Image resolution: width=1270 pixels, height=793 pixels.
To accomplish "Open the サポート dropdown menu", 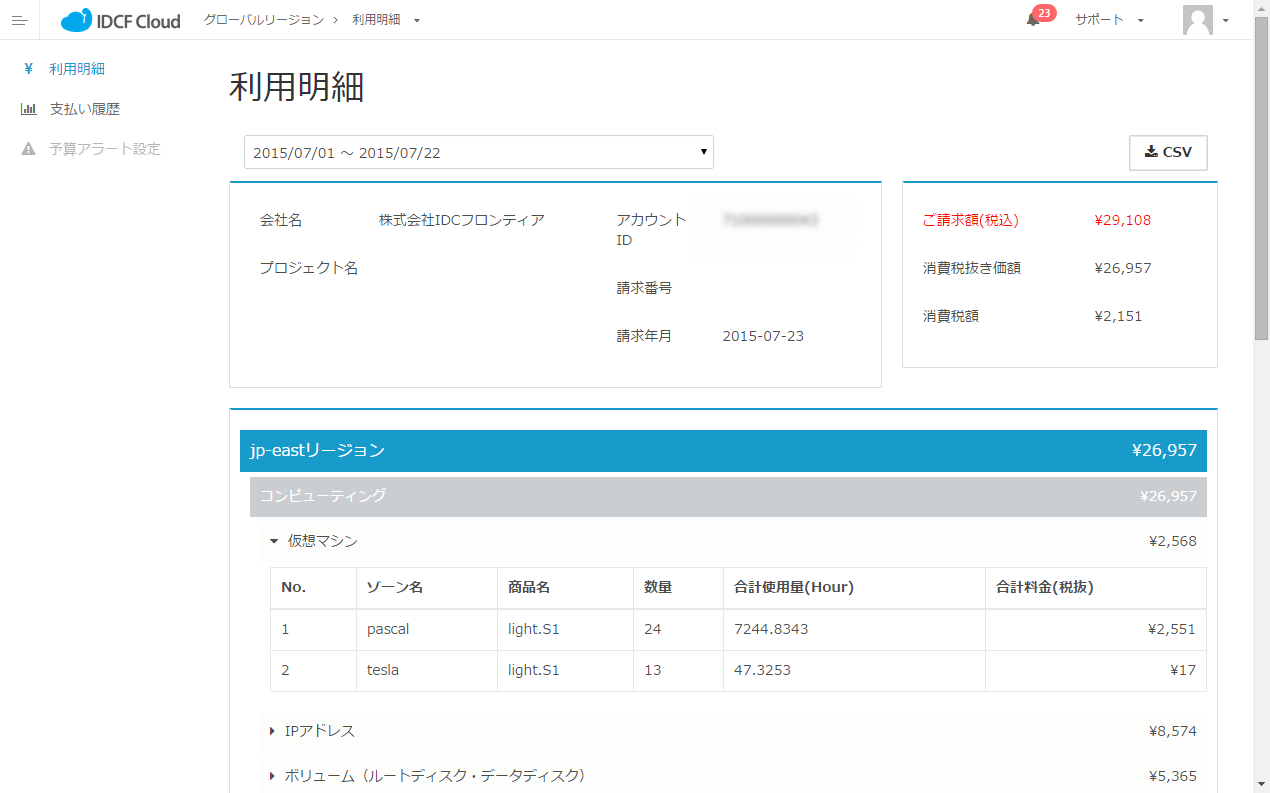I will (1109, 20).
